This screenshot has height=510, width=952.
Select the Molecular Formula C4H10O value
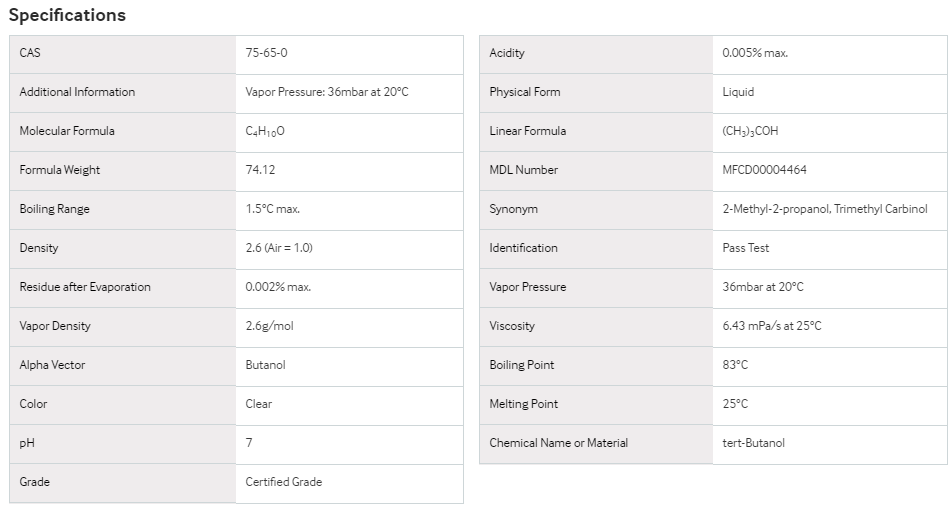click(x=265, y=131)
